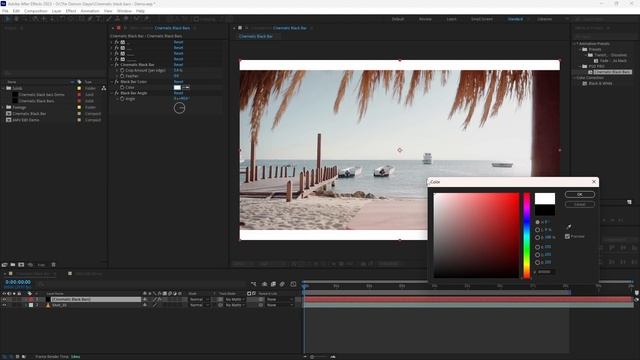The height and width of the screenshot is (360, 640).
Task: Click the Color stopwatch under Black Bar Color
Action: click(122, 87)
